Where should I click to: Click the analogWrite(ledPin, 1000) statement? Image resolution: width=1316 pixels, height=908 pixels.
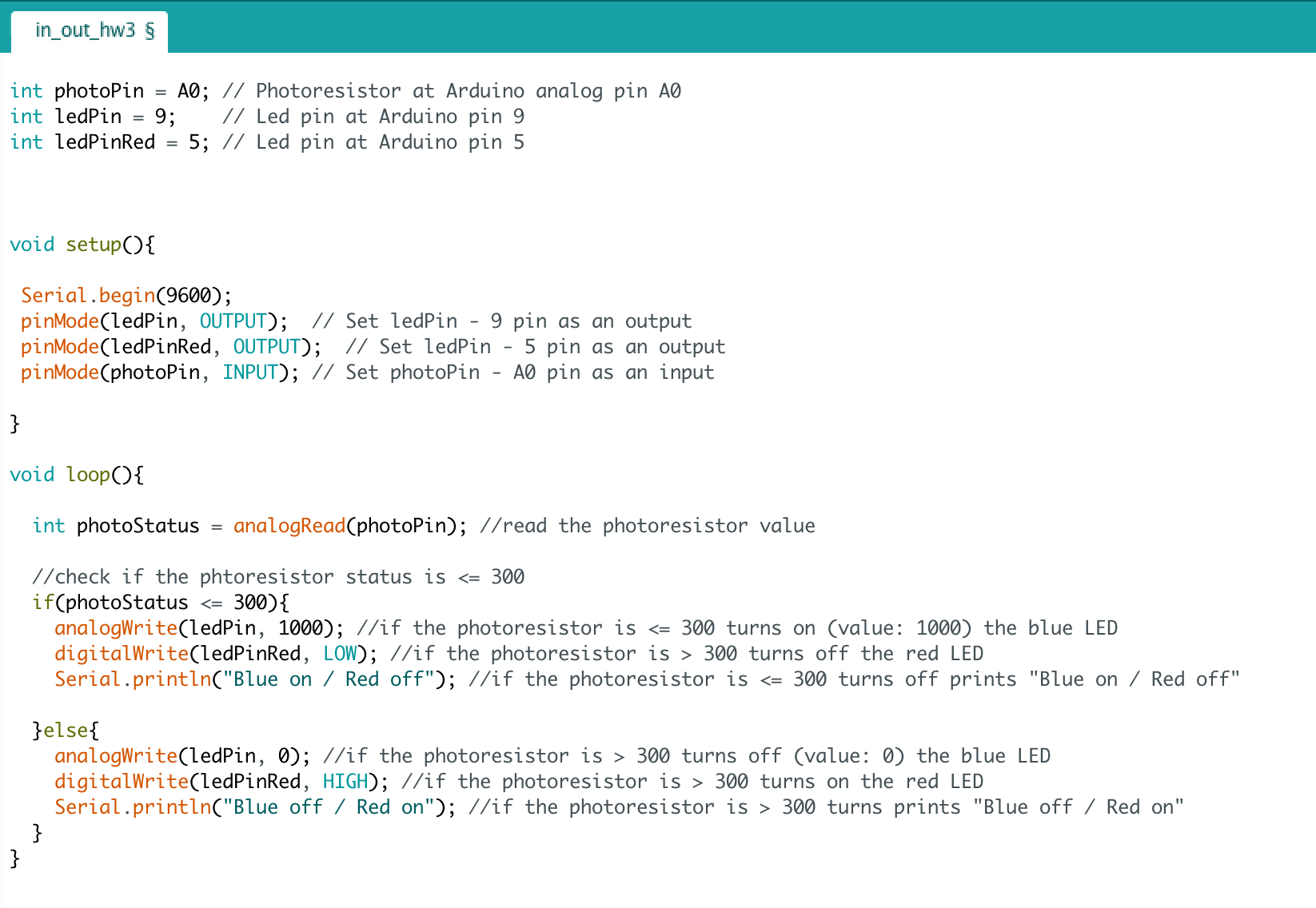tap(198, 628)
